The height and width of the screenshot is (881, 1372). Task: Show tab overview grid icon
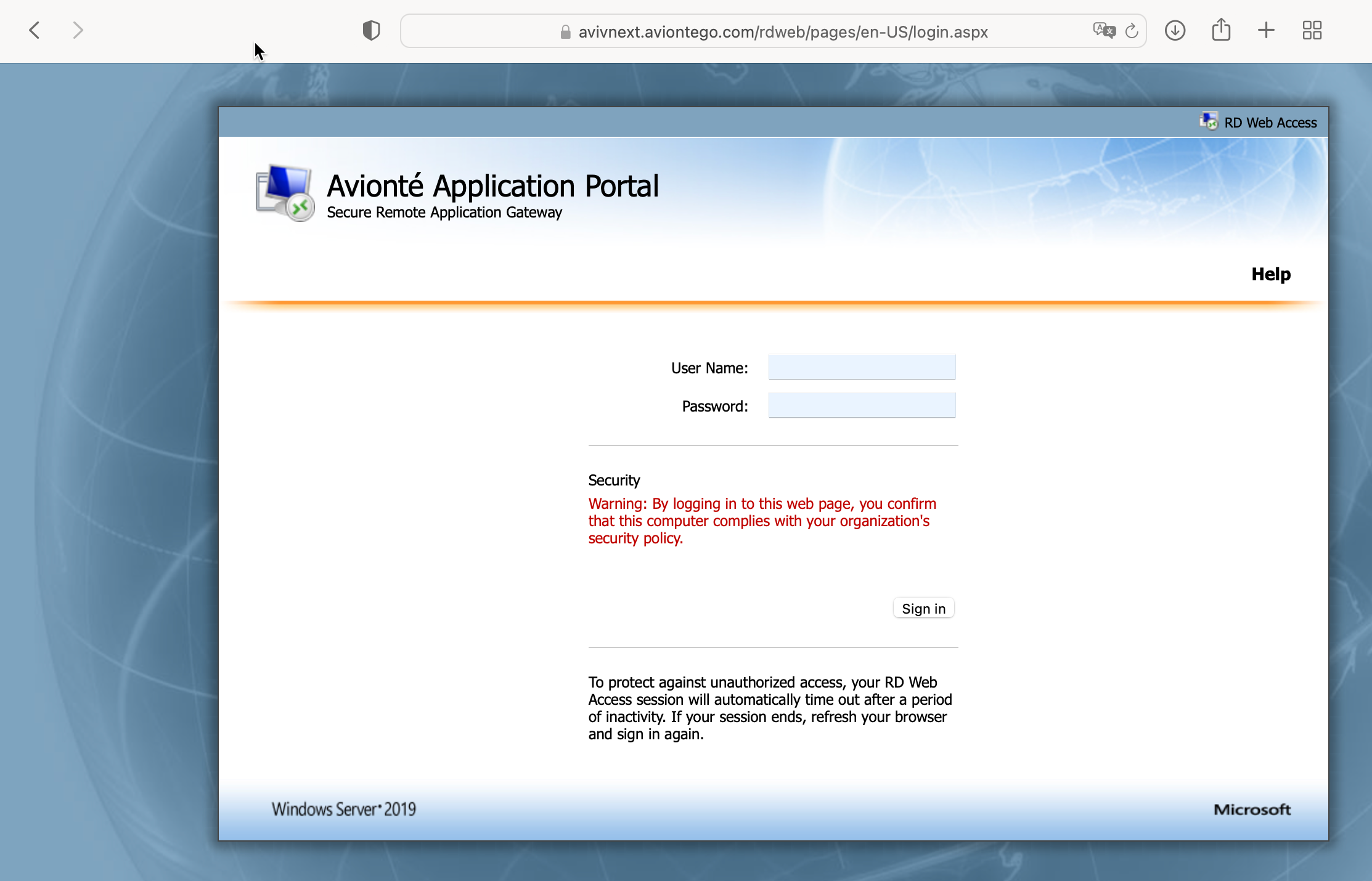coord(1312,30)
